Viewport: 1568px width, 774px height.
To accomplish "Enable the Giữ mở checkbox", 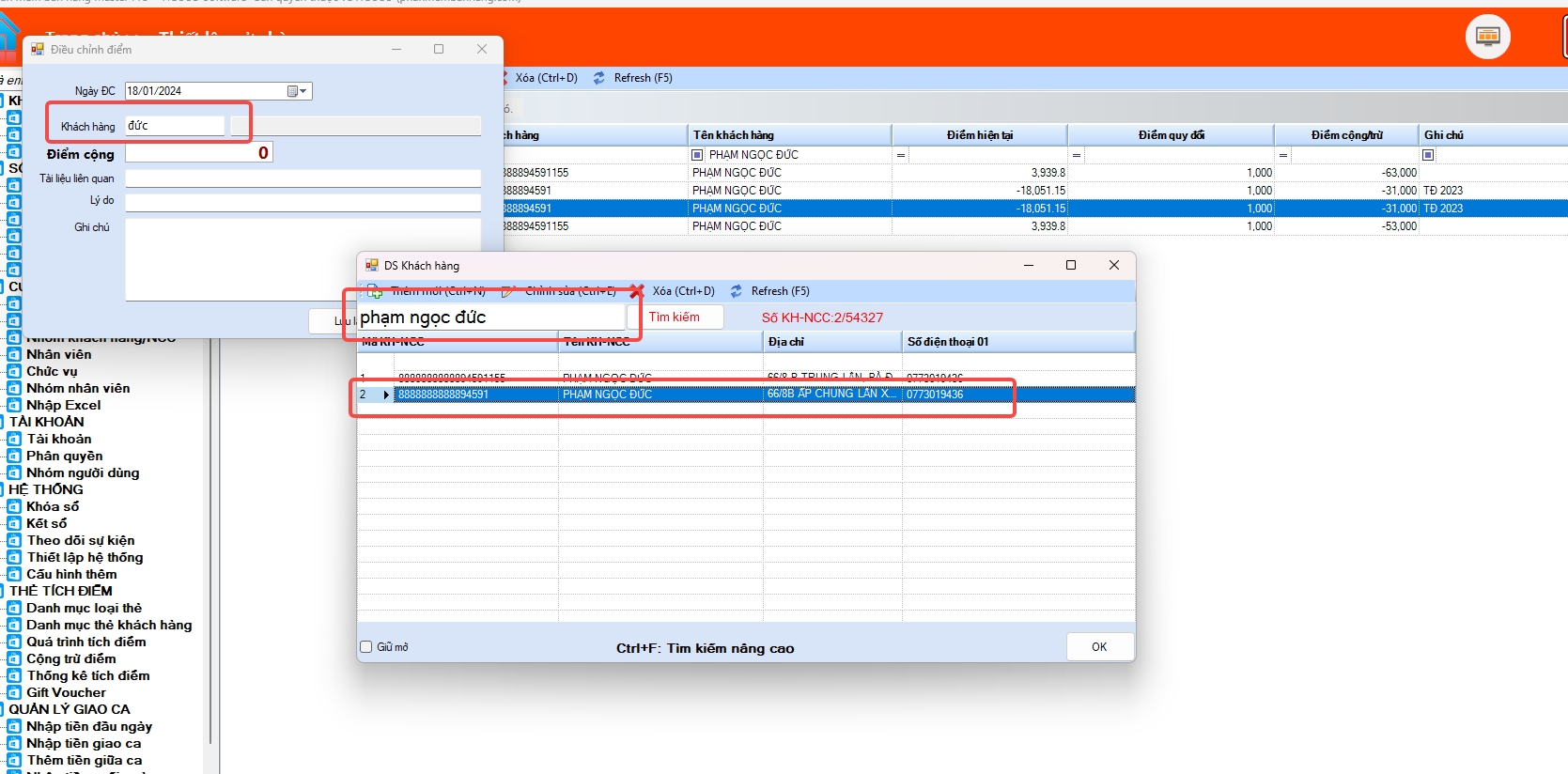I will [x=366, y=646].
